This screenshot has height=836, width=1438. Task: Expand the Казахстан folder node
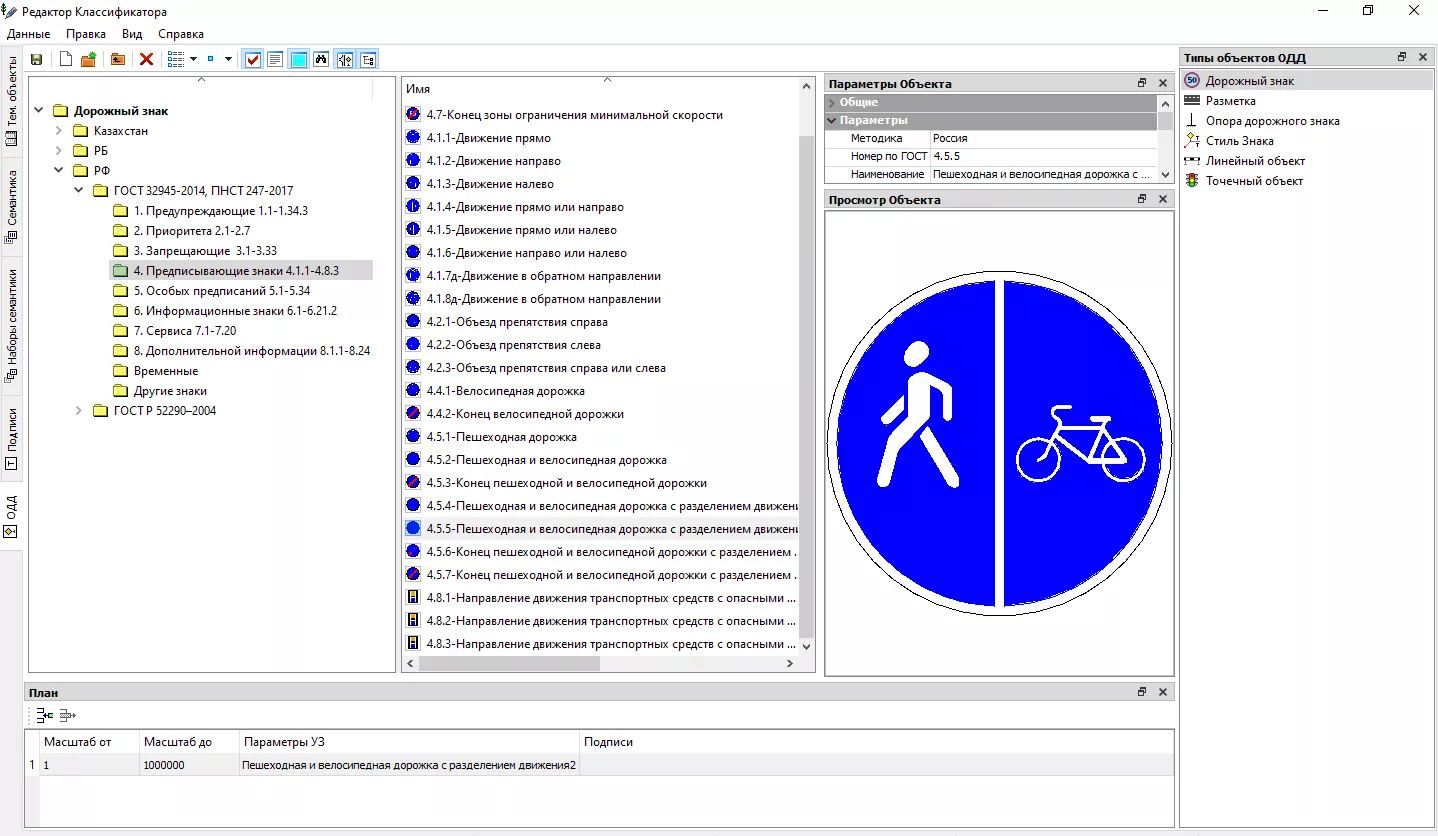59,131
